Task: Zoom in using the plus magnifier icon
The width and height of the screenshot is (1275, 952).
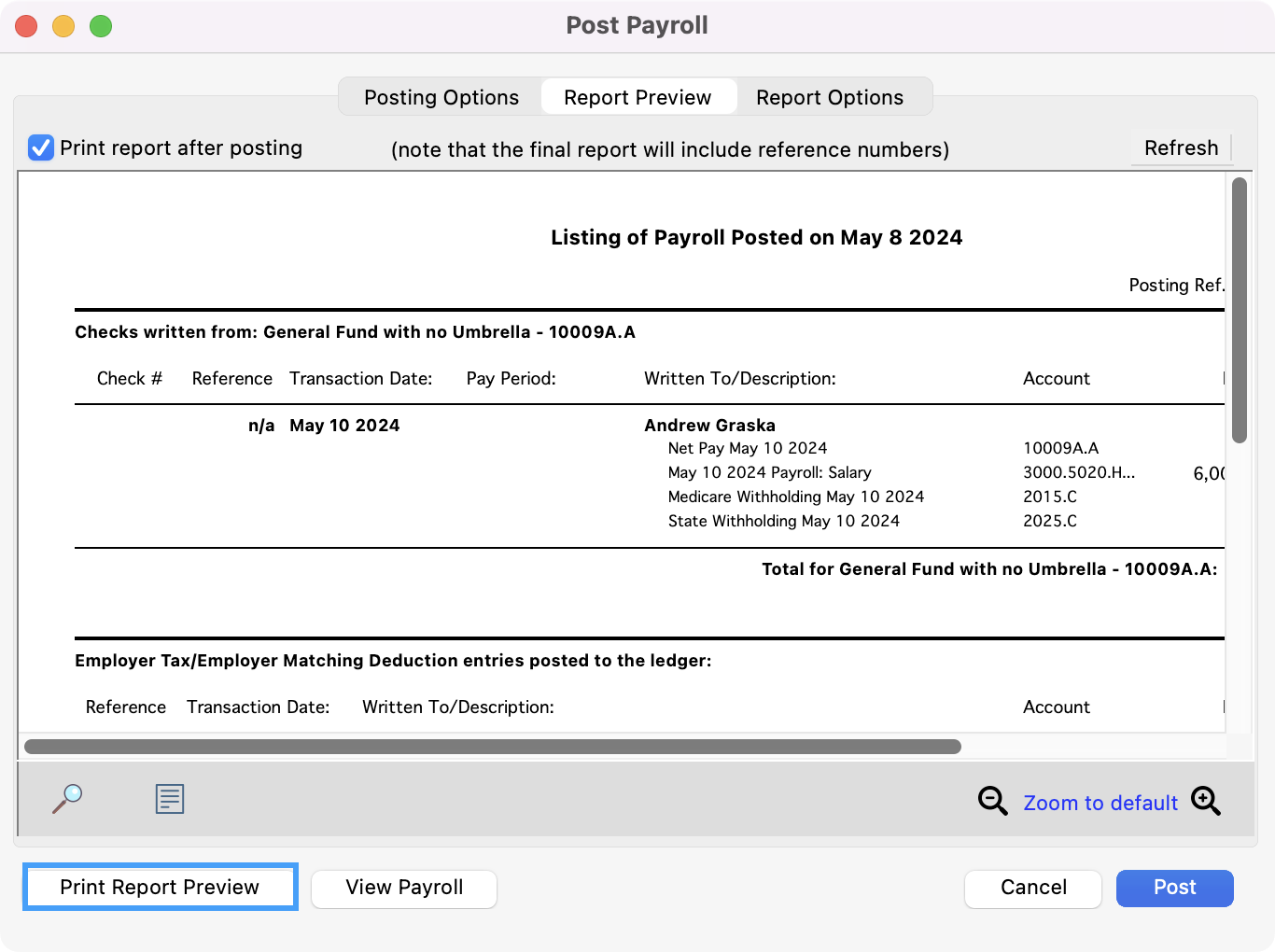Action: click(1205, 801)
